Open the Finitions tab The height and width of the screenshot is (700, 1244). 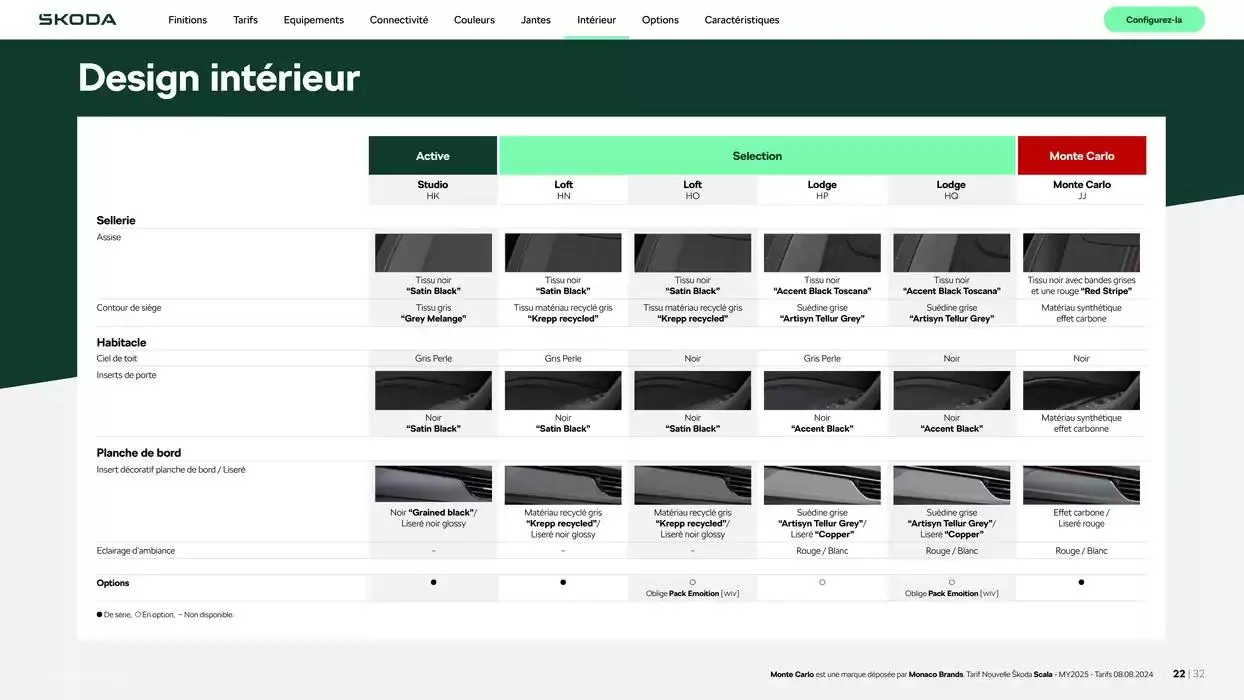point(187,20)
